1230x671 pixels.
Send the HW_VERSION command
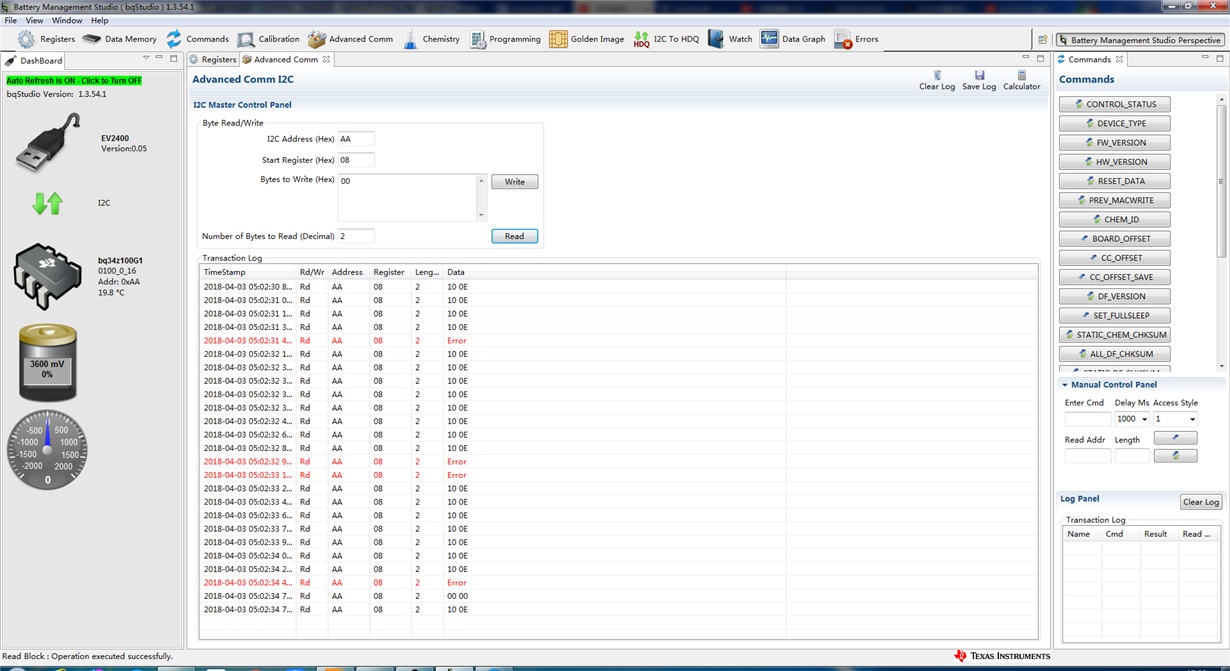coord(1115,161)
